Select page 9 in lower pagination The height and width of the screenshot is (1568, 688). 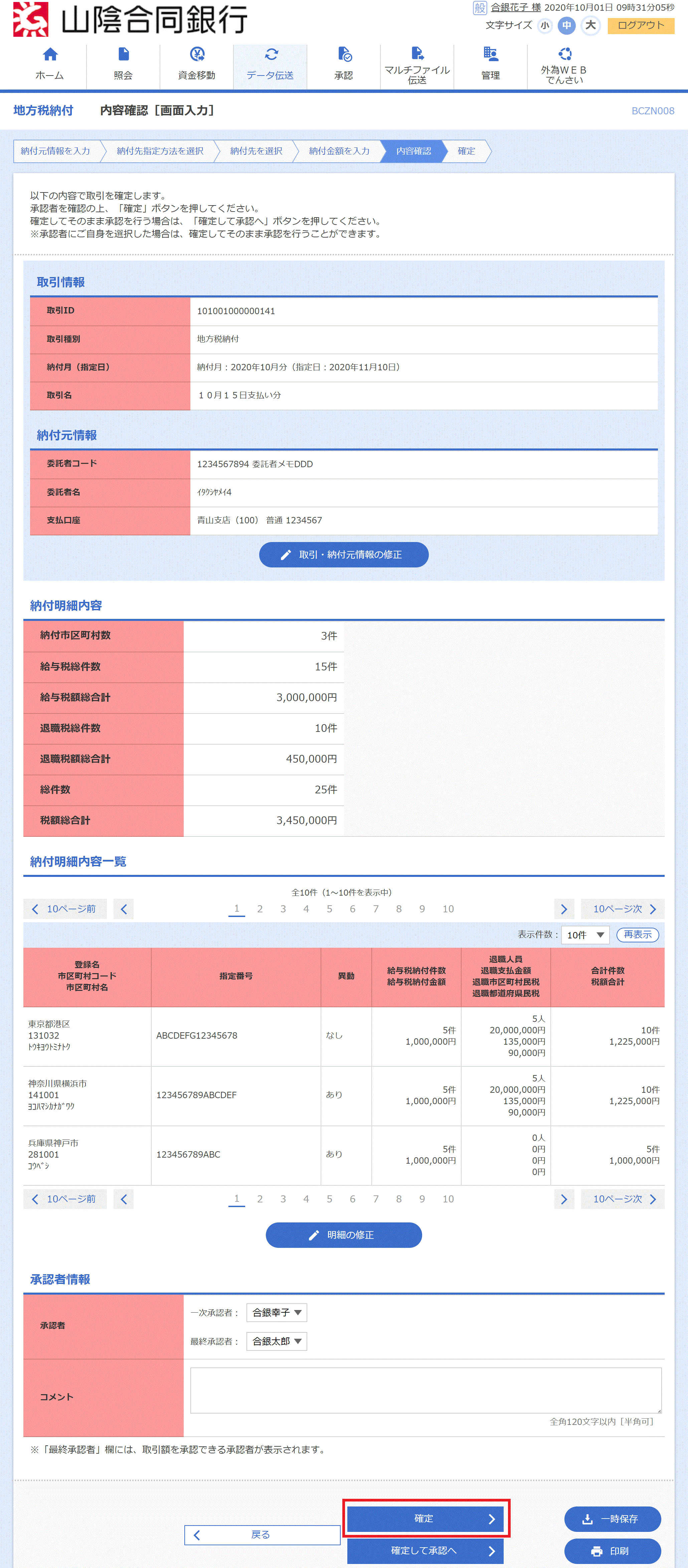click(x=421, y=1198)
